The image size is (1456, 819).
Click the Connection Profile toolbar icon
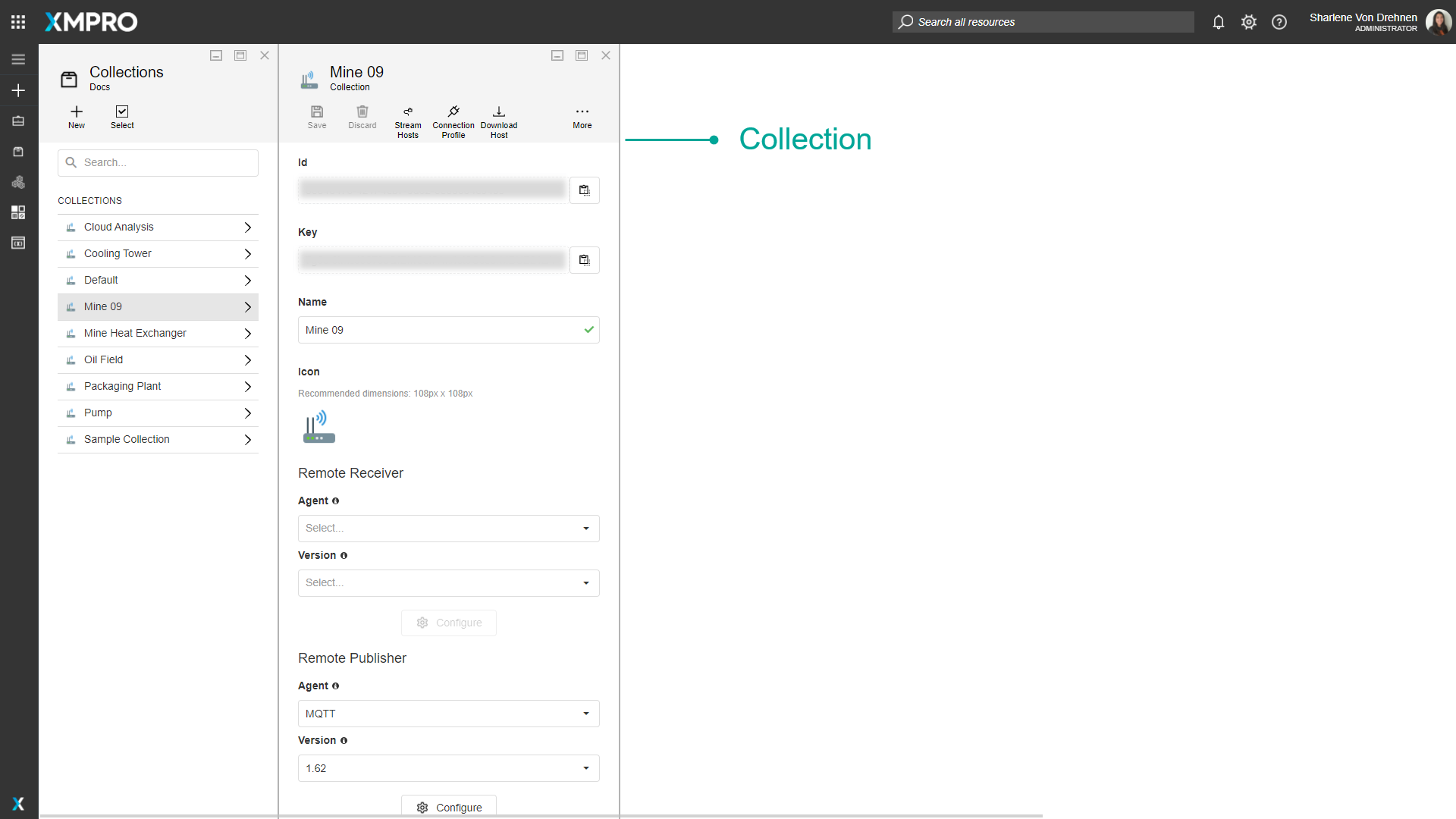[x=453, y=120]
